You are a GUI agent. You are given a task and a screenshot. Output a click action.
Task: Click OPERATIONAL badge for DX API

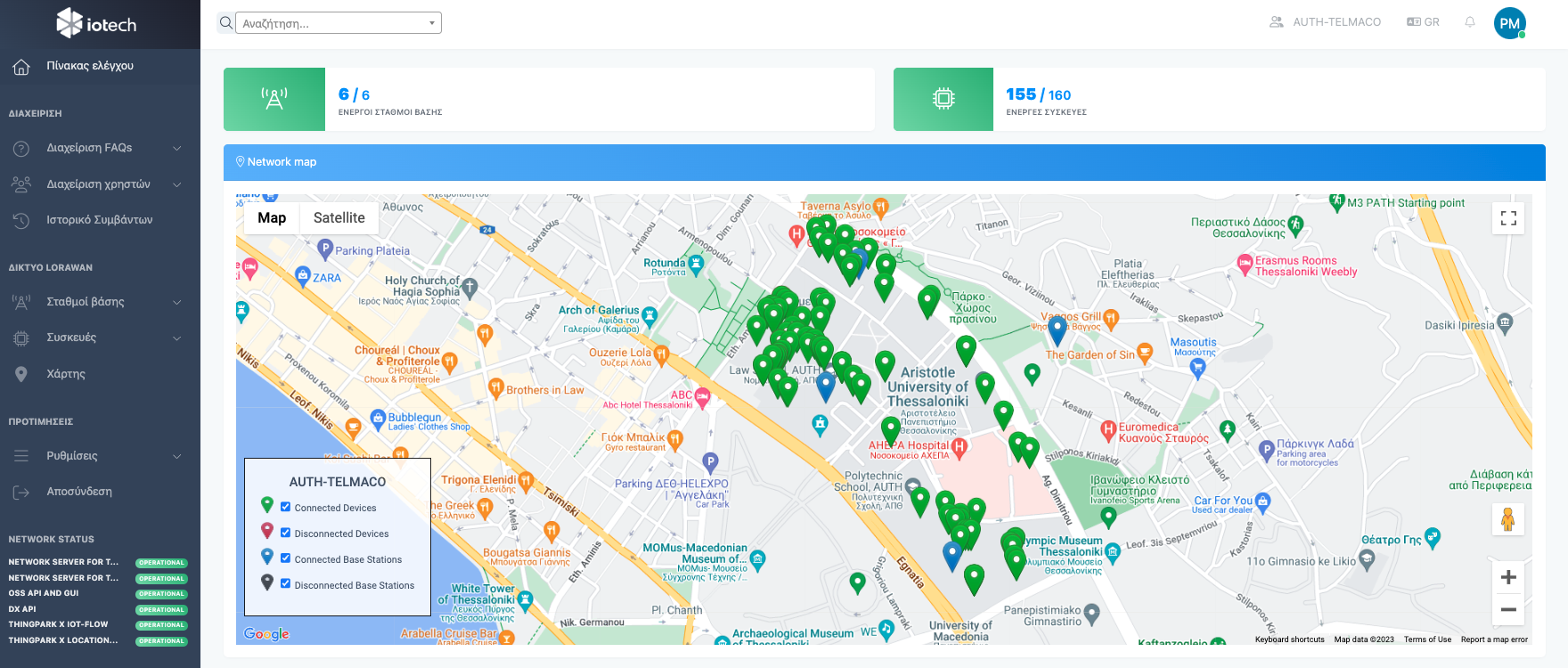pyautogui.click(x=161, y=610)
